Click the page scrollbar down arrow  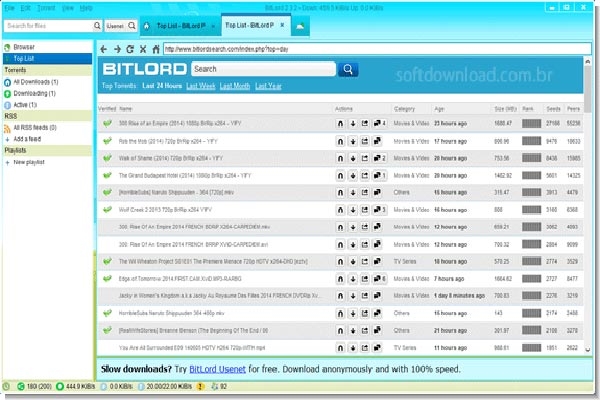(x=587, y=349)
